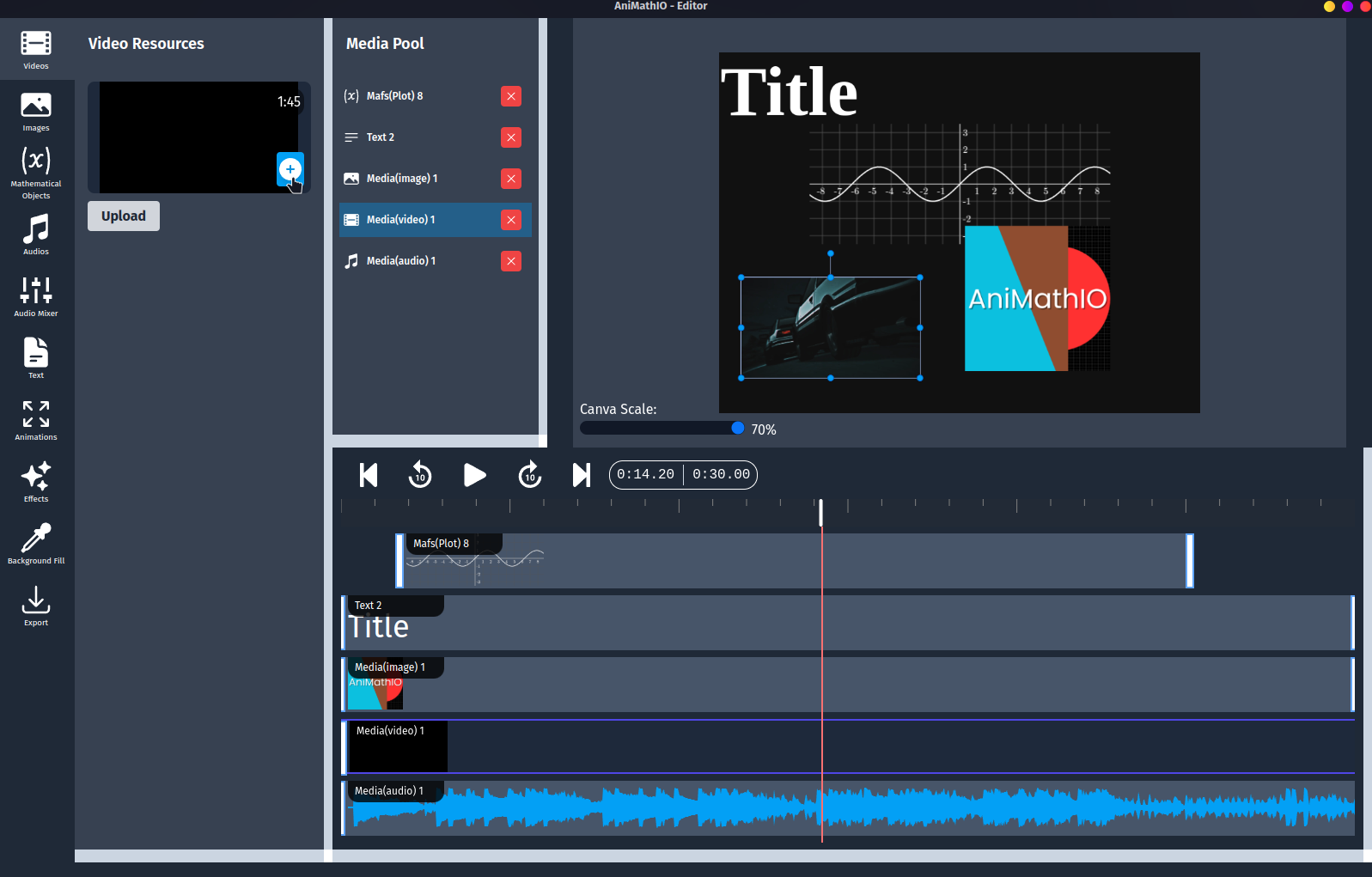The width and height of the screenshot is (1372, 877).
Task: Open the Background Fill tool
Action: [x=36, y=544]
